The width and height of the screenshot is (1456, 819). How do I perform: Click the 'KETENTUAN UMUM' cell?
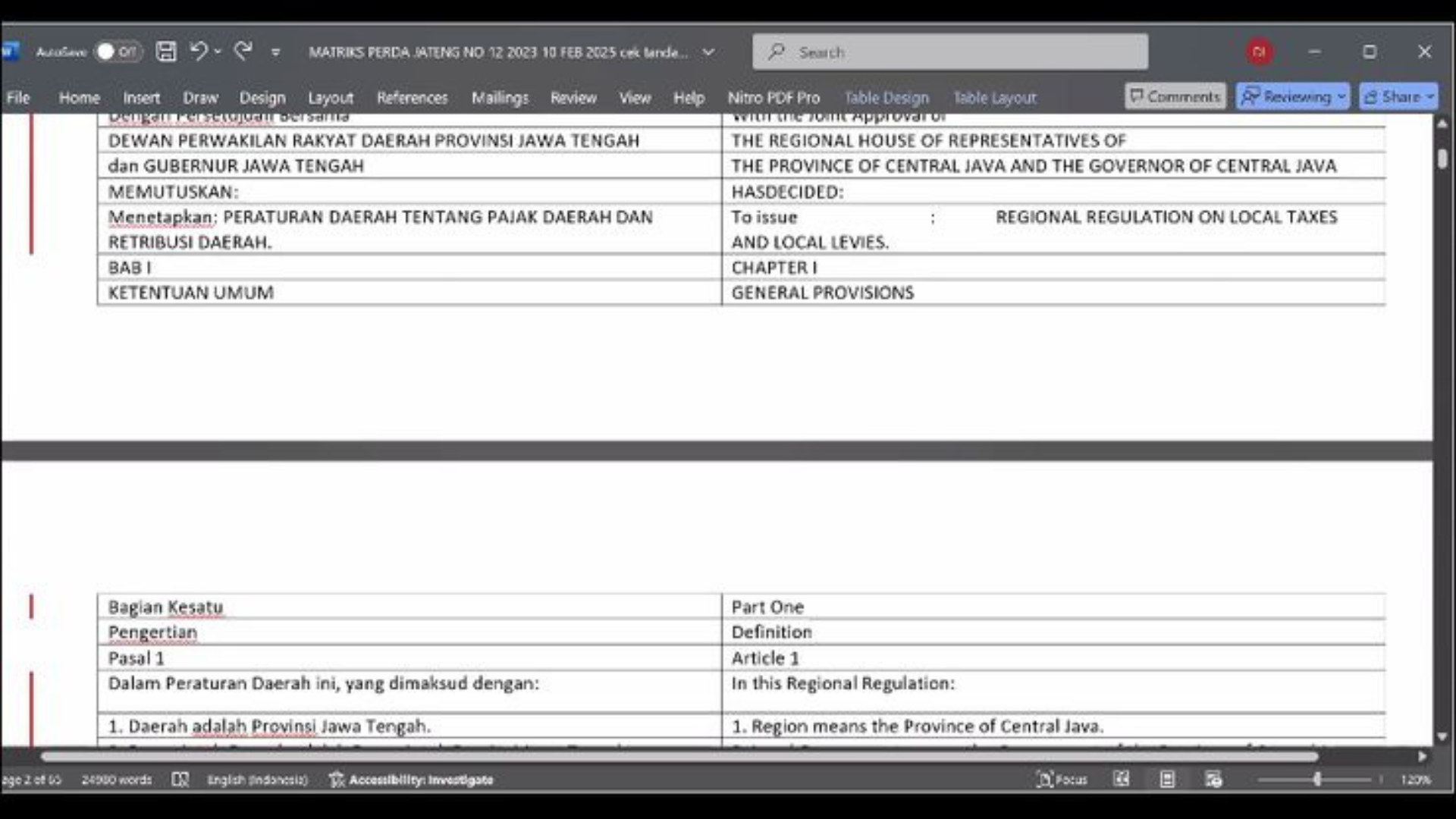click(x=409, y=293)
